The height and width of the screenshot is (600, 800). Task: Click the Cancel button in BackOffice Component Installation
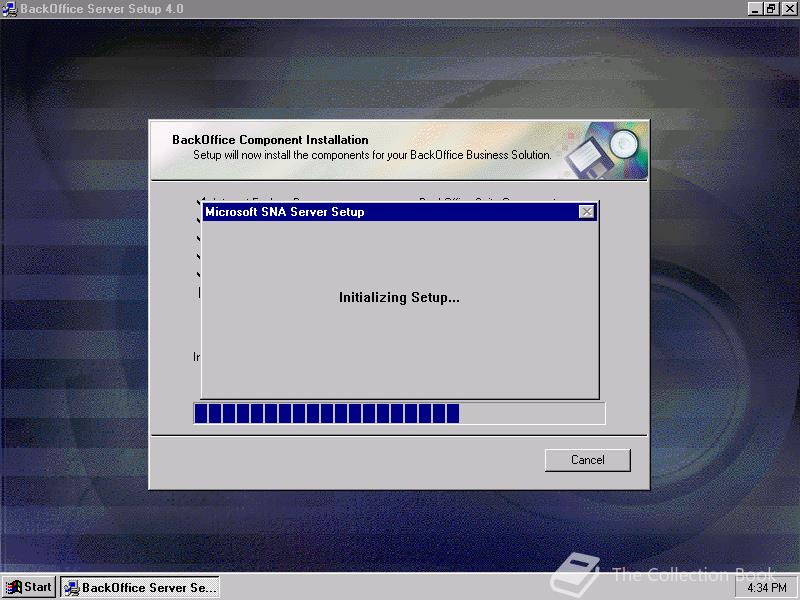pos(587,460)
